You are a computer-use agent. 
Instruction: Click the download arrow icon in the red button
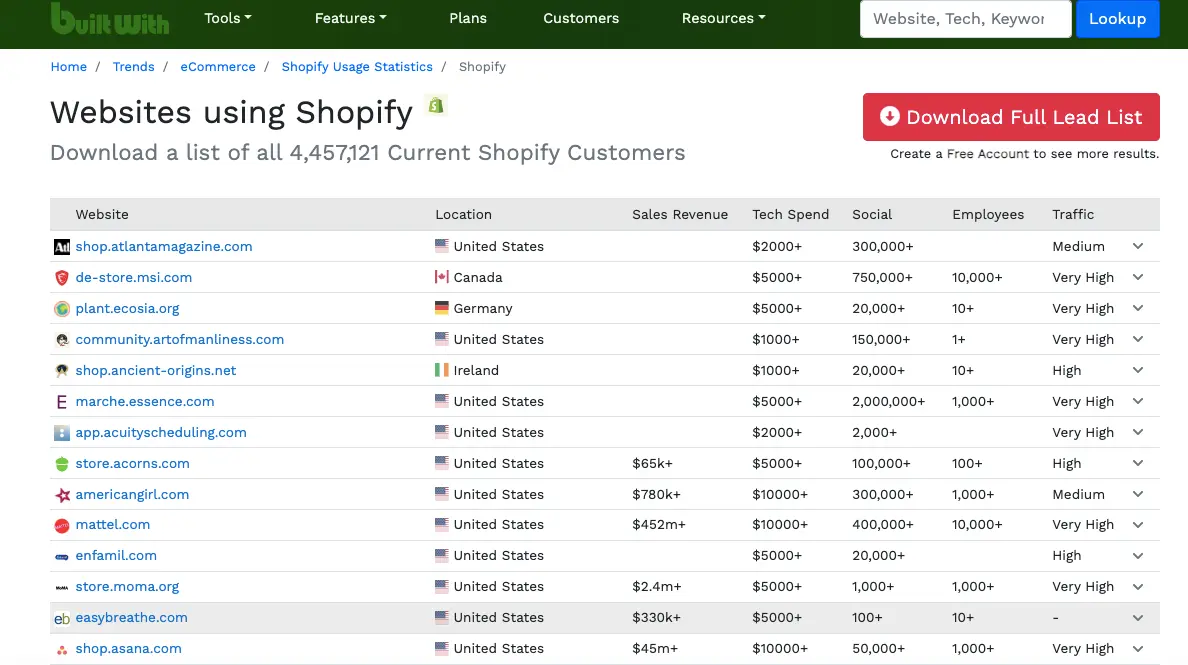tap(889, 117)
